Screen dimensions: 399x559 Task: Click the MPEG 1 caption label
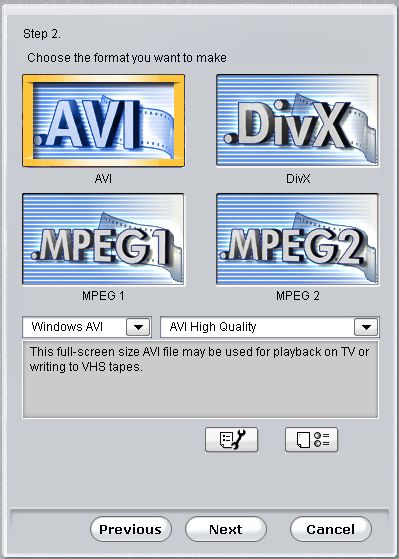click(103, 296)
